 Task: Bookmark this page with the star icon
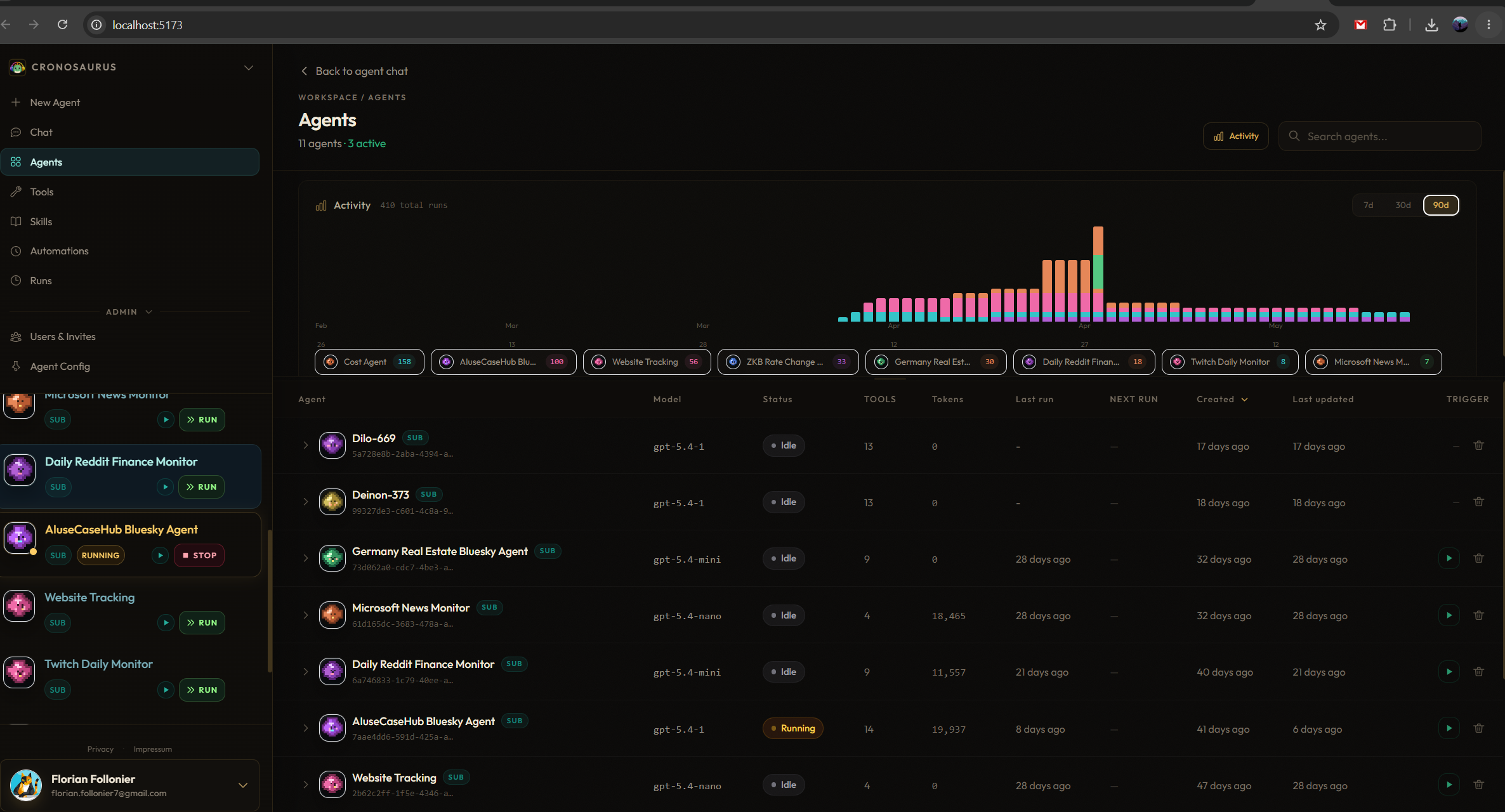point(1320,25)
